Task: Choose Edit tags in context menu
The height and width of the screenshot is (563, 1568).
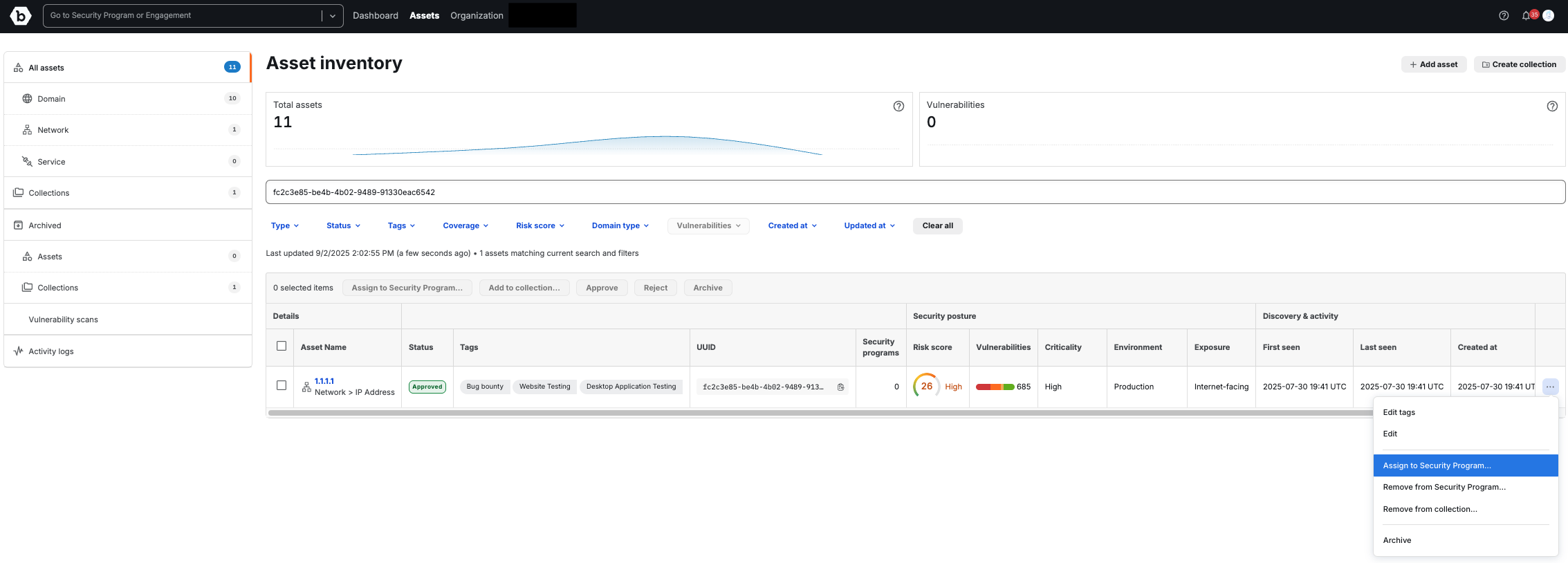Action: (x=1466, y=412)
